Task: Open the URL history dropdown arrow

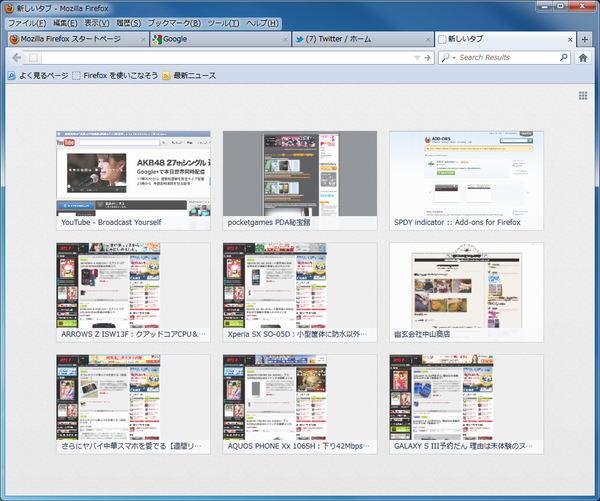Action: [417, 58]
